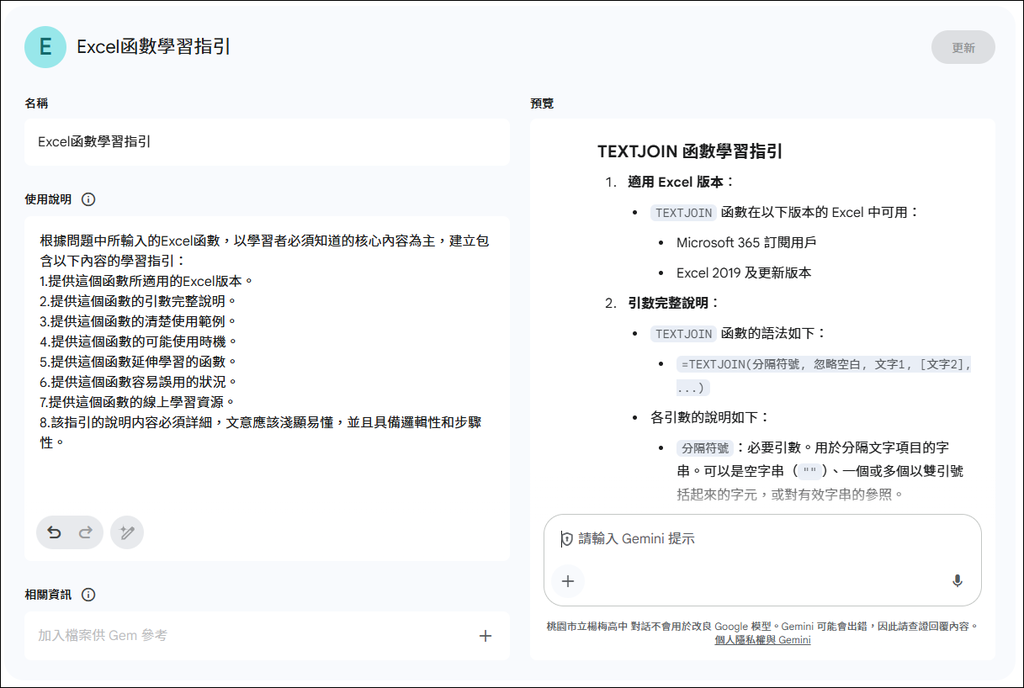Click the shield icon in prompt box
1024x688 pixels.
point(566,539)
